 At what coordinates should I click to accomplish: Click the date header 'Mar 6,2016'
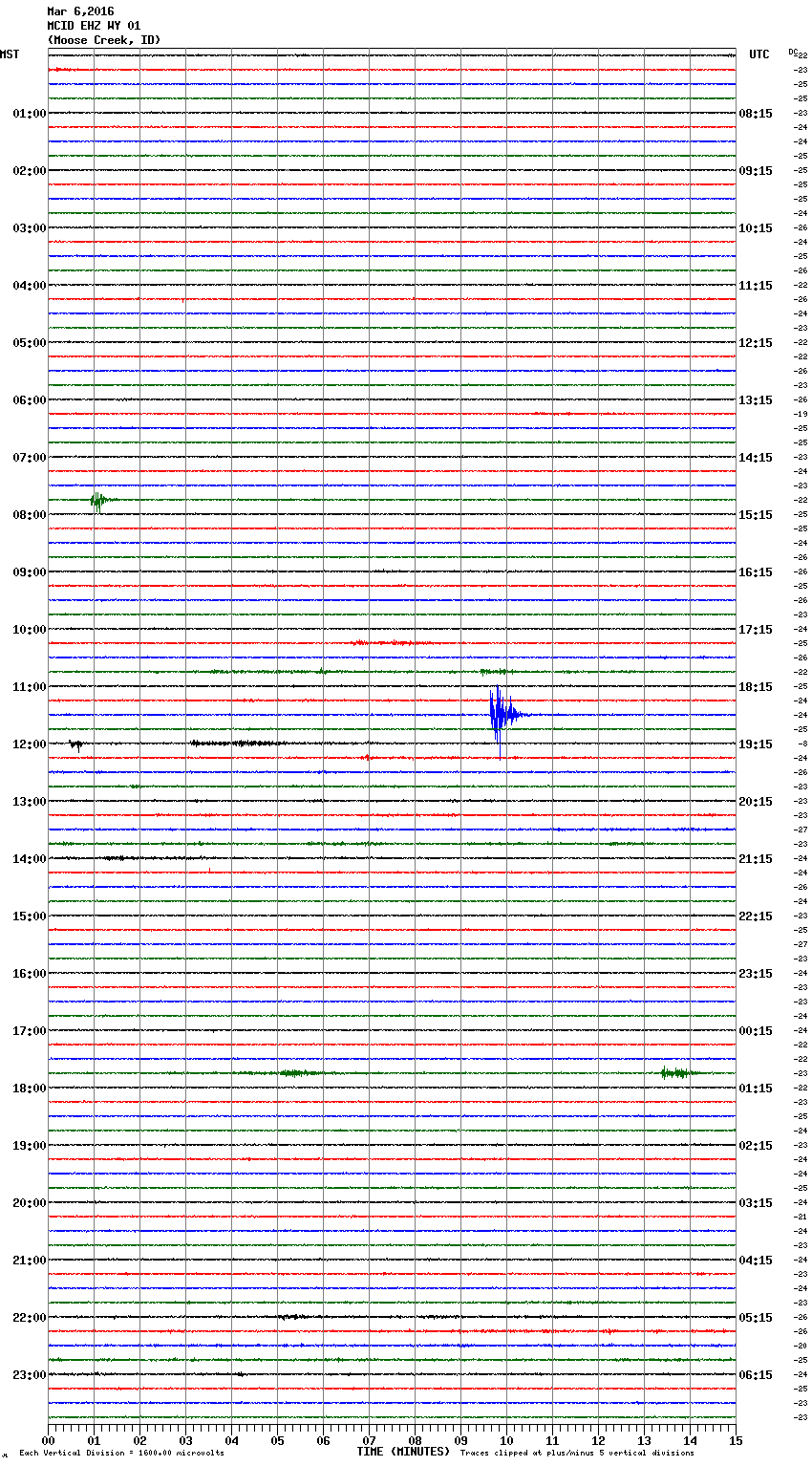(80, 11)
